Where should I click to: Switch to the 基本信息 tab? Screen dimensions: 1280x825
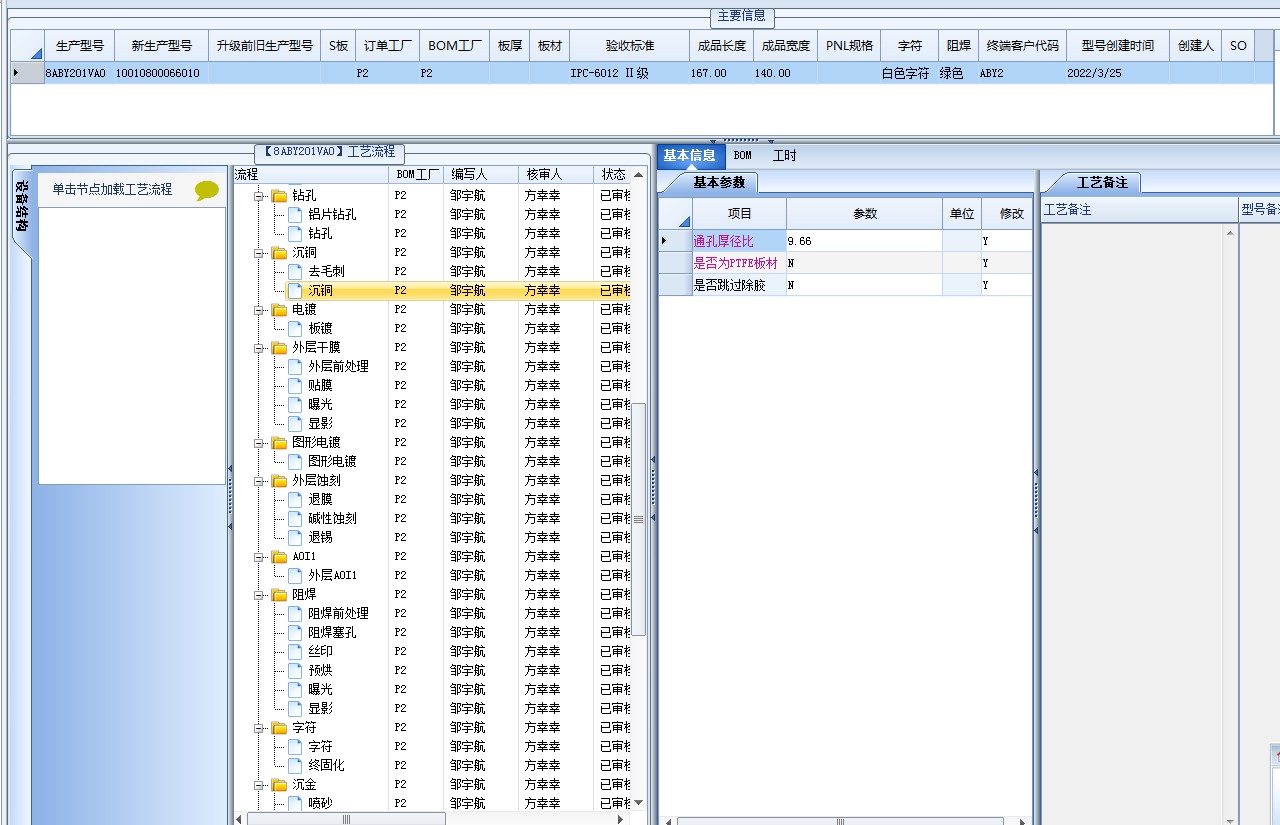coord(690,155)
